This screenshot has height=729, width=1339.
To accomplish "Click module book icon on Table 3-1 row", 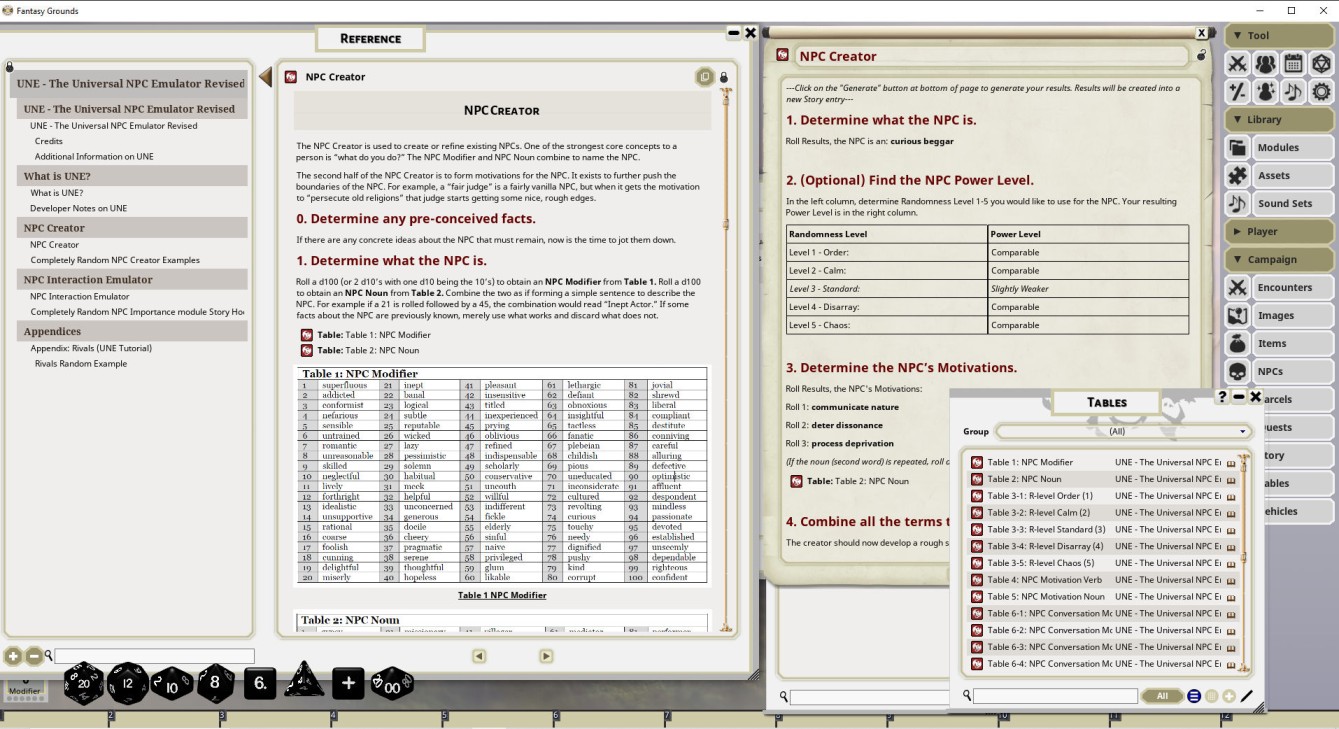I will [1231, 496].
